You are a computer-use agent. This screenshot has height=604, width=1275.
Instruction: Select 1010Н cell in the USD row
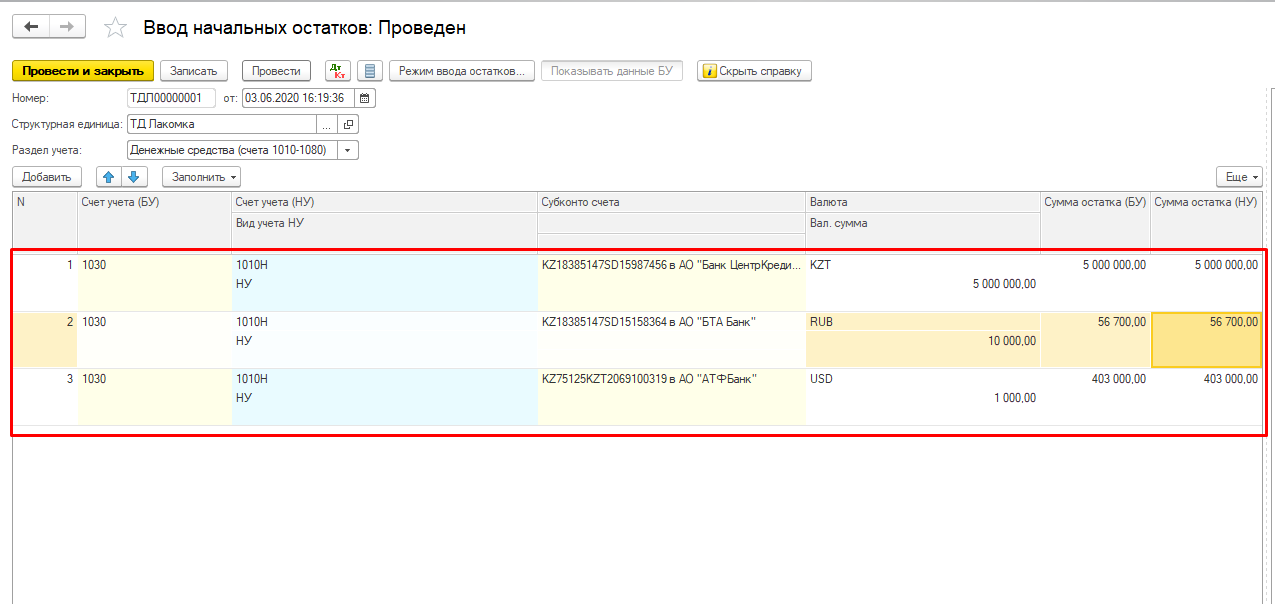click(x=384, y=379)
